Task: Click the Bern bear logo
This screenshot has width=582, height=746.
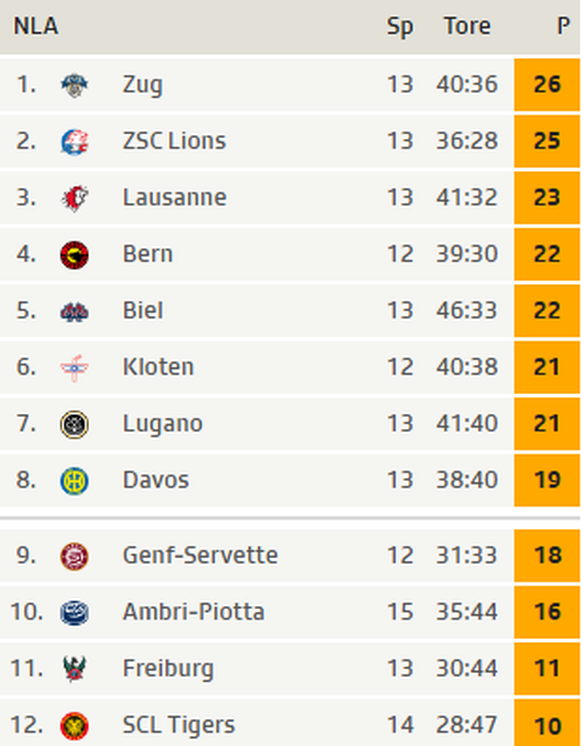Action: (x=75, y=255)
